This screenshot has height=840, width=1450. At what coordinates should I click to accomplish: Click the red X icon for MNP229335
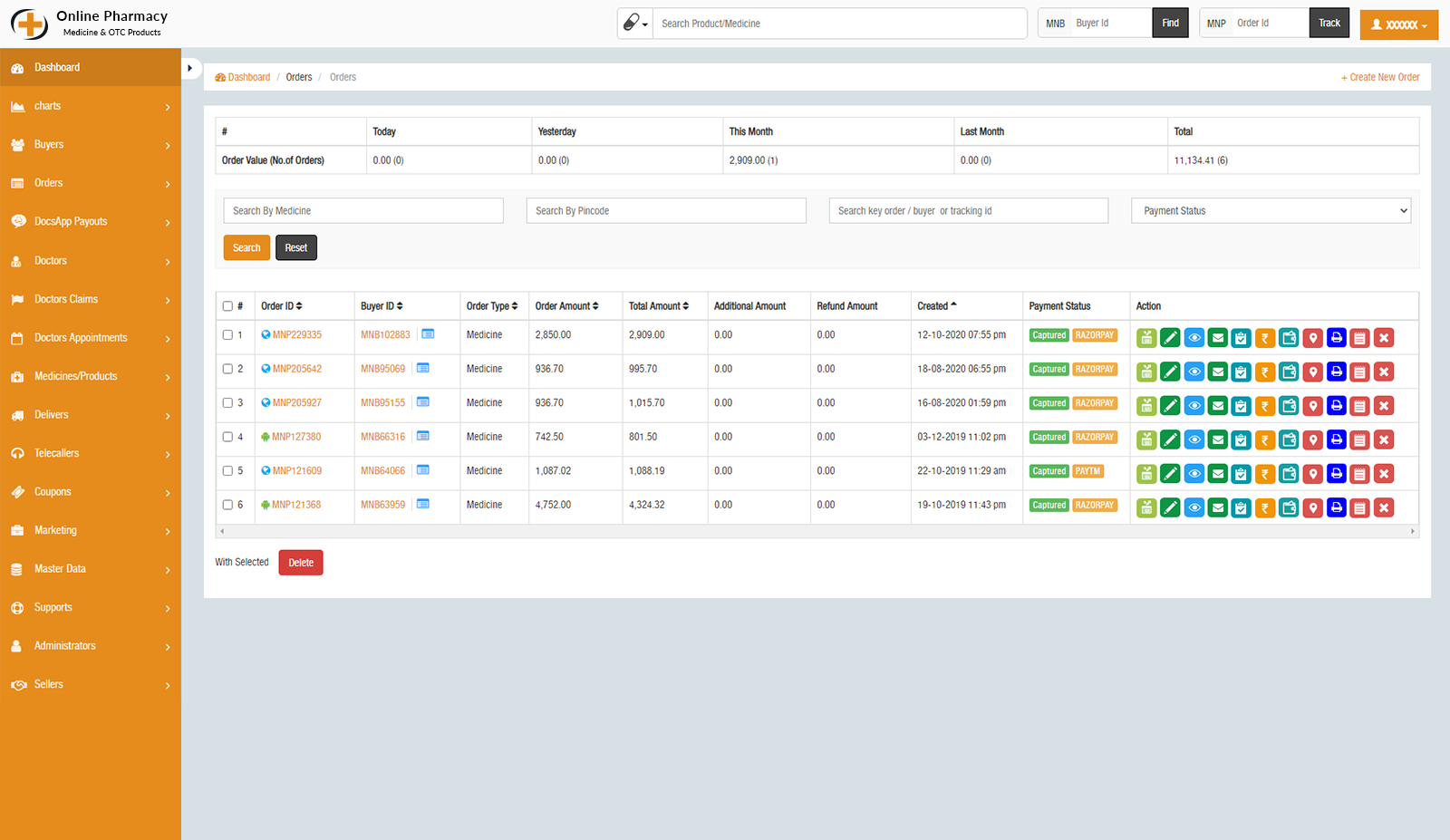click(1384, 338)
